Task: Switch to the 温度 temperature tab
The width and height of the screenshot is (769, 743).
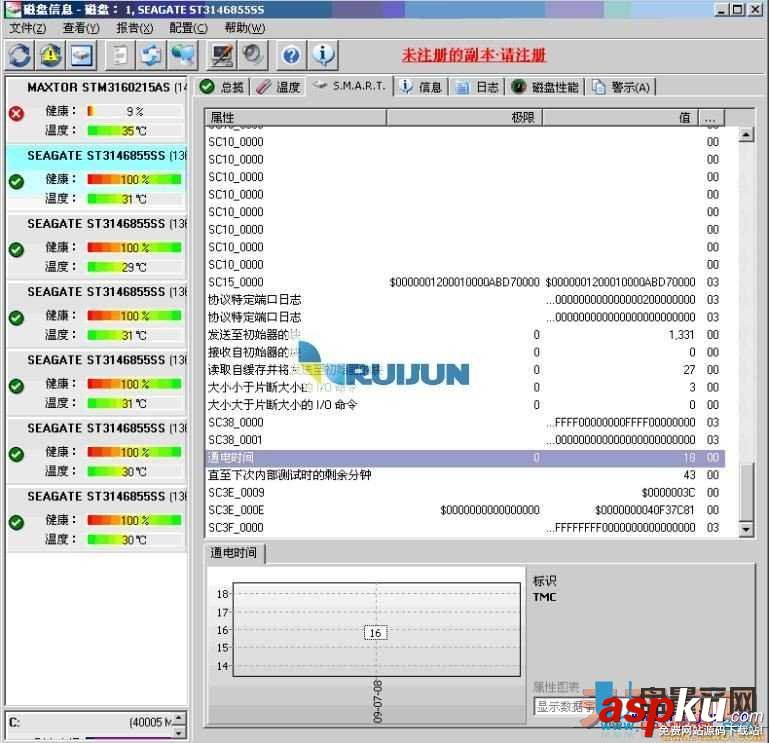Action: [278, 87]
